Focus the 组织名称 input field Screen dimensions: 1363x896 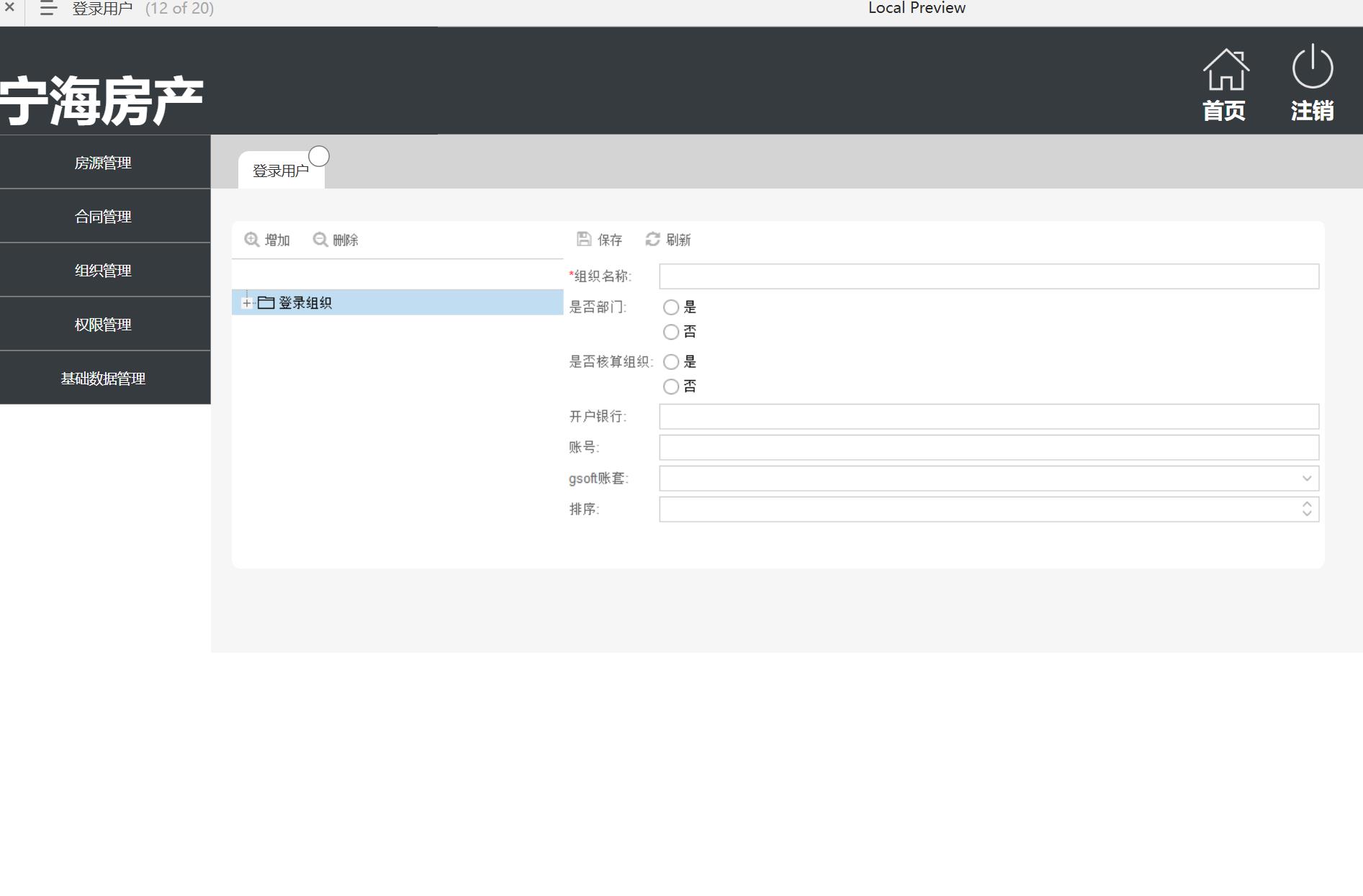(989, 276)
